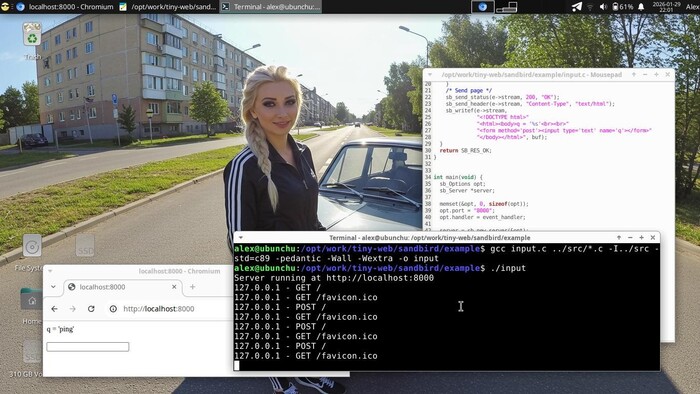Screen dimensions: 700x394
Task: Open the volume control in system tray
Action: pyautogui.click(x=603, y=7)
